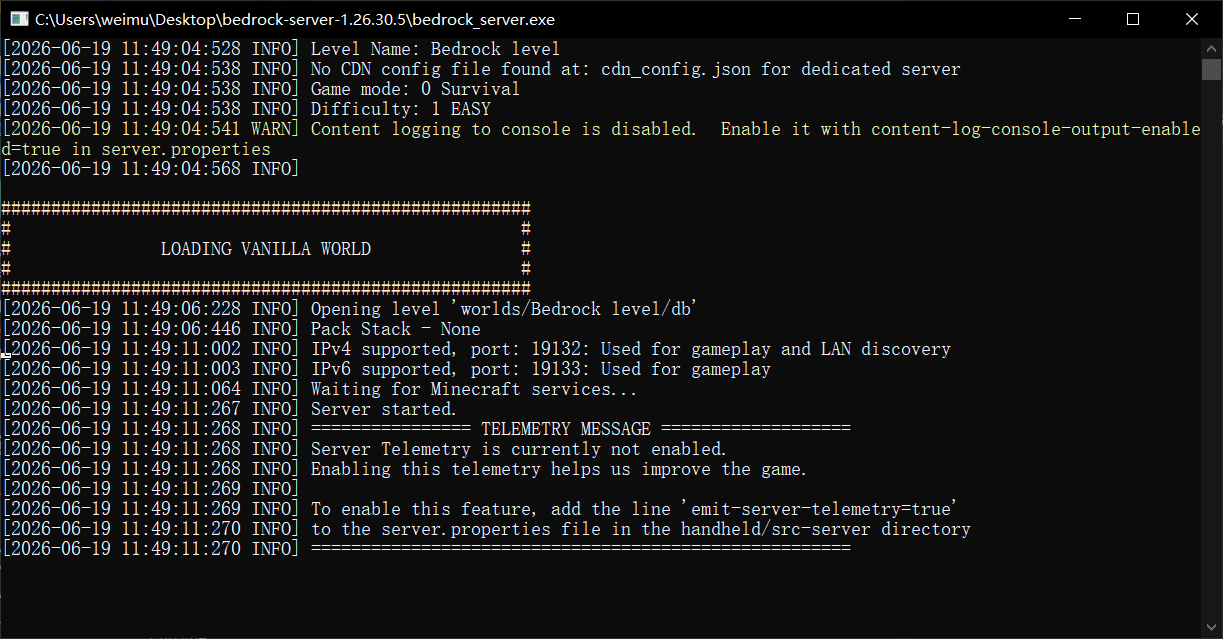Click the 'Level Name: Bedrock level' line
The width and height of the screenshot is (1223, 639).
(435, 49)
